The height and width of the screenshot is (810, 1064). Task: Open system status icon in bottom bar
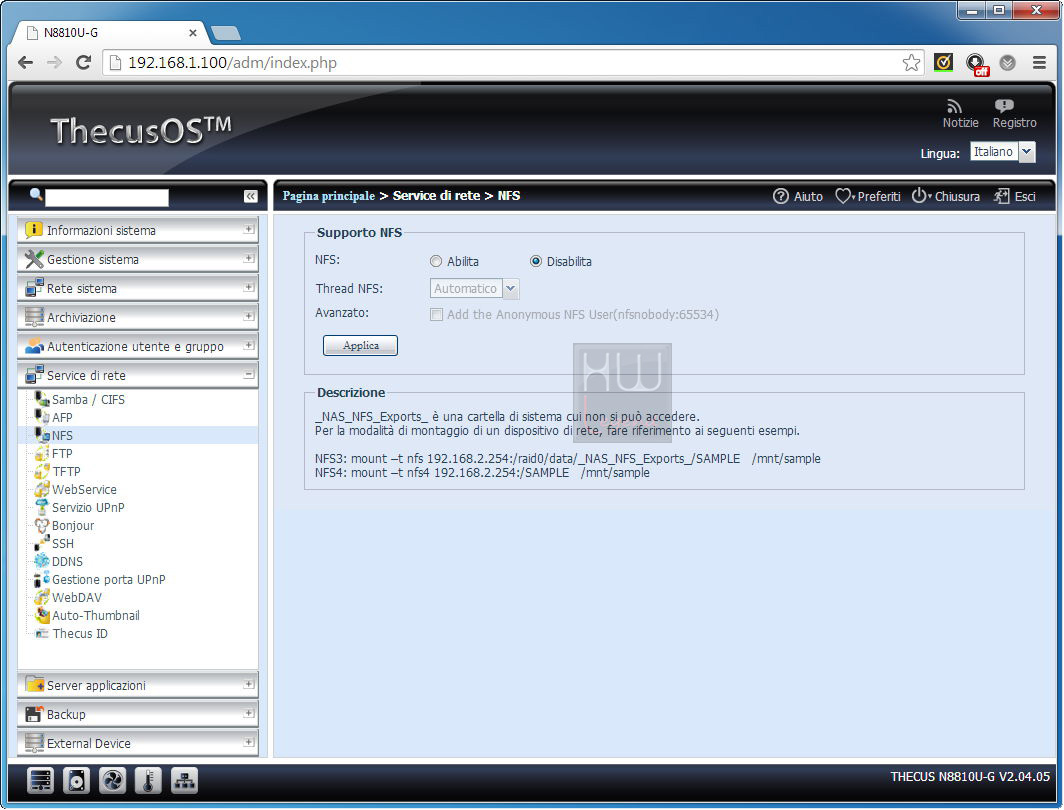coord(40,781)
